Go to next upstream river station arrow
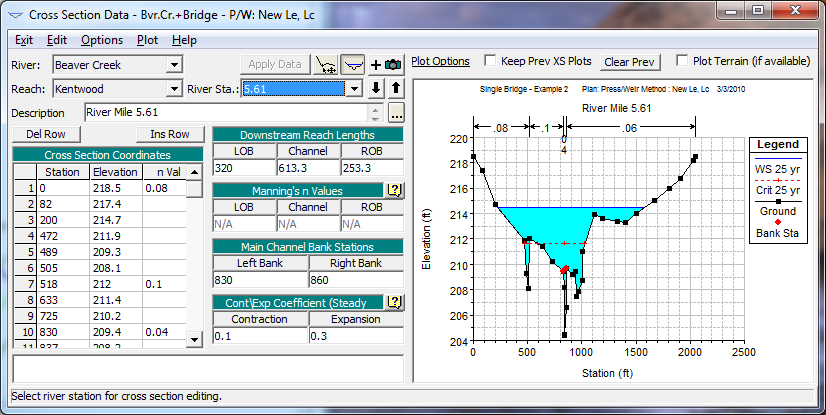Screen dimensions: 826x415 click(395, 89)
